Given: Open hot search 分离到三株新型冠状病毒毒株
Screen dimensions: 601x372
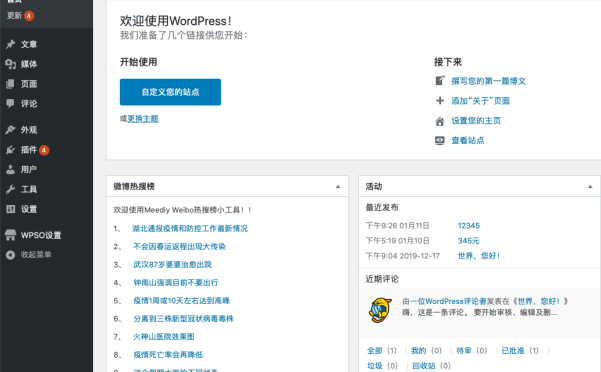Looking at the screenshot, I should point(183,319).
